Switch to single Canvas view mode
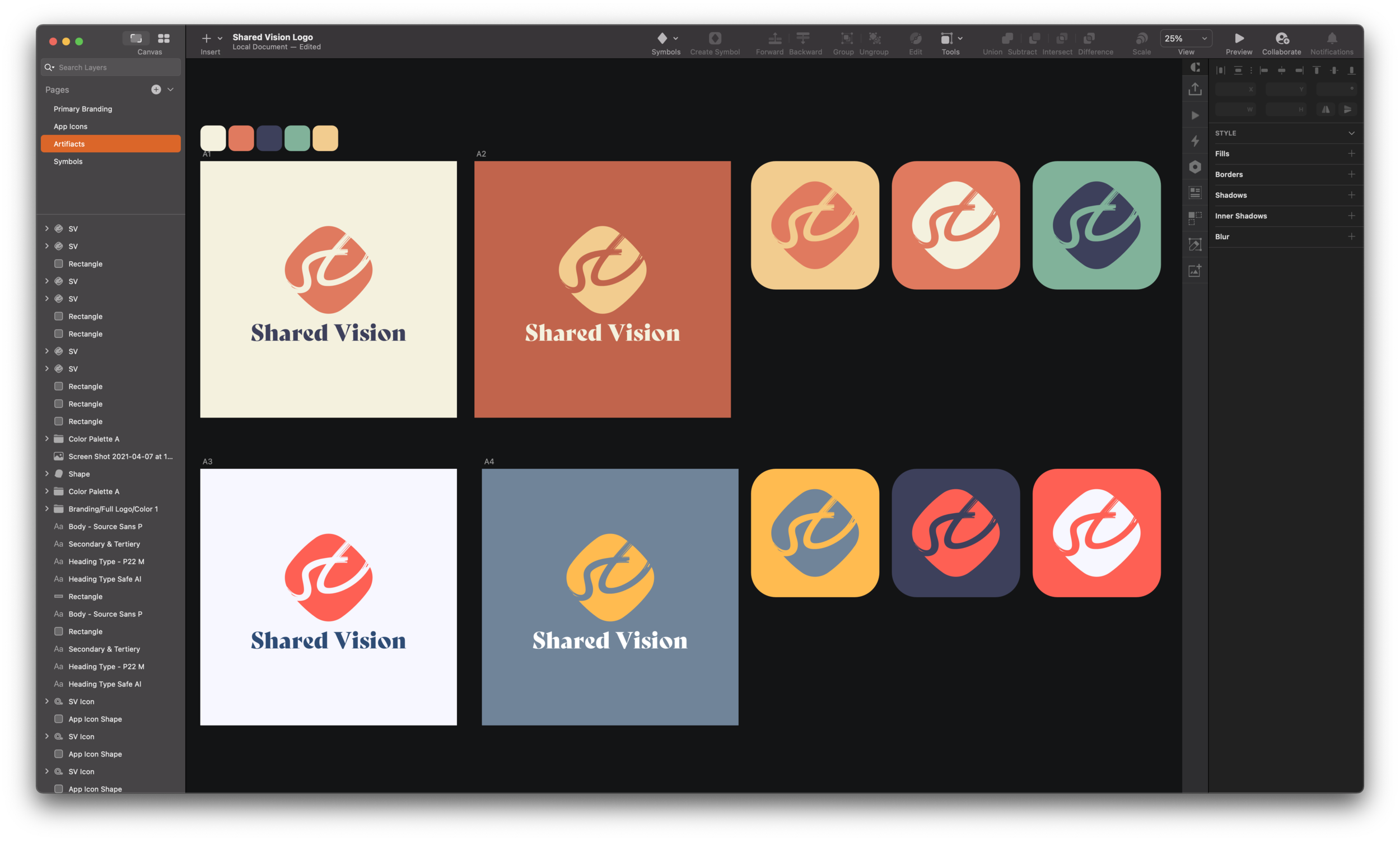 click(x=136, y=38)
